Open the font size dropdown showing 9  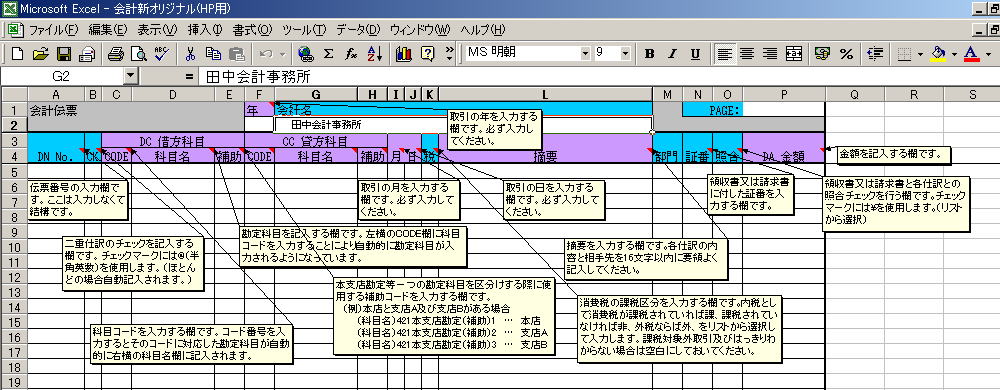[x=625, y=54]
